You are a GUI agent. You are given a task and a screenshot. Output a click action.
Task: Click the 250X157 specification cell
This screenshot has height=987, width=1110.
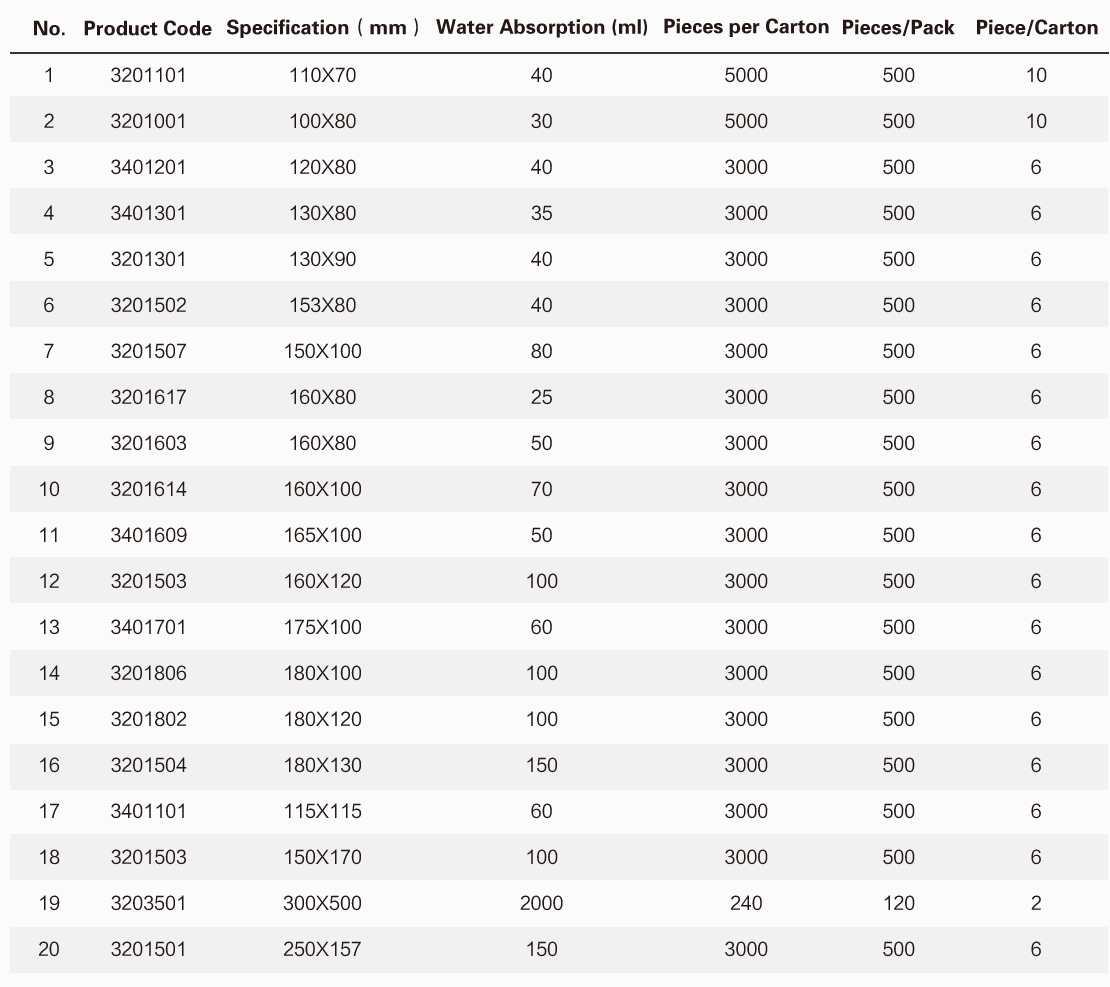322,949
